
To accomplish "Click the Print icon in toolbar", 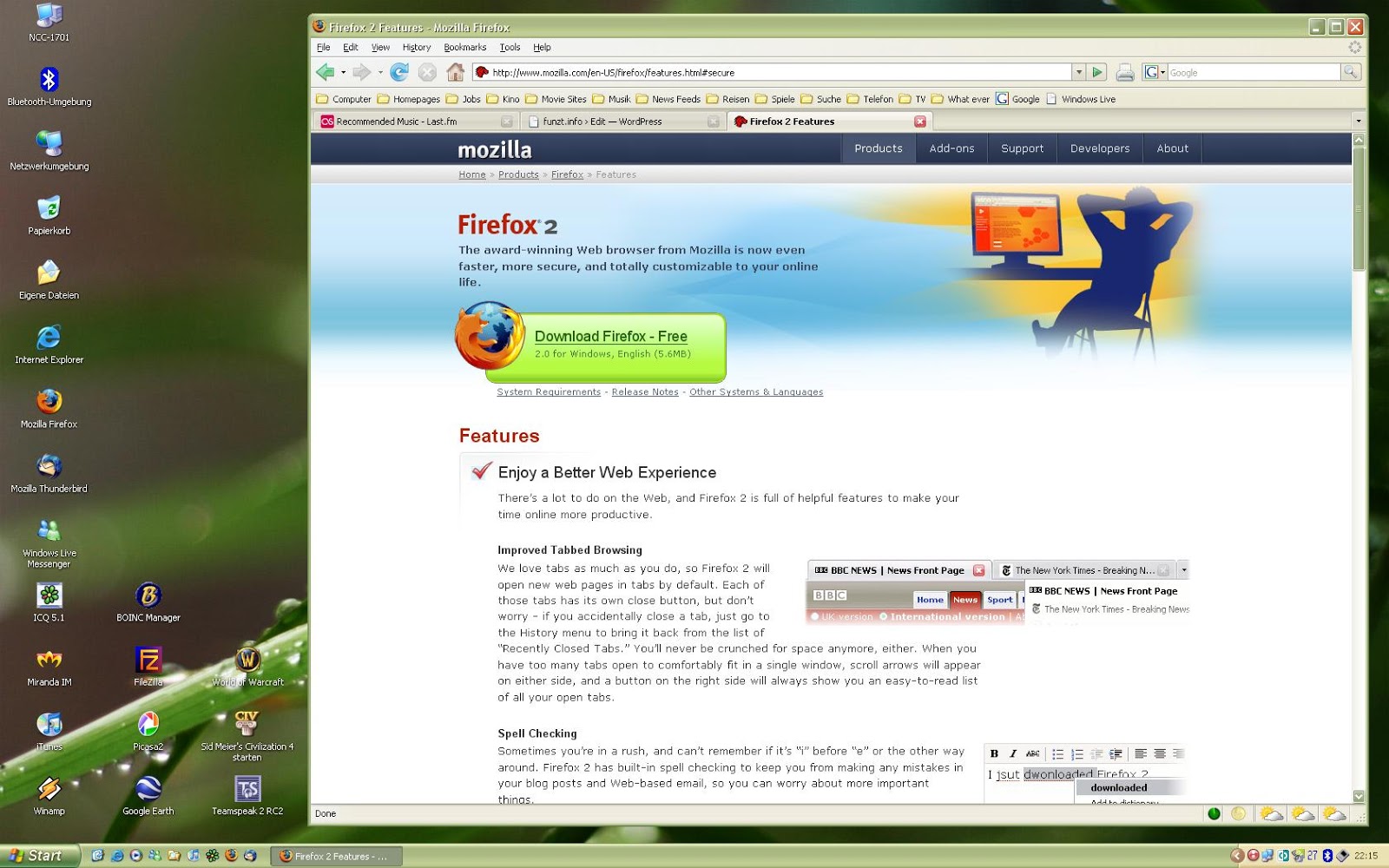I will (1125, 73).
